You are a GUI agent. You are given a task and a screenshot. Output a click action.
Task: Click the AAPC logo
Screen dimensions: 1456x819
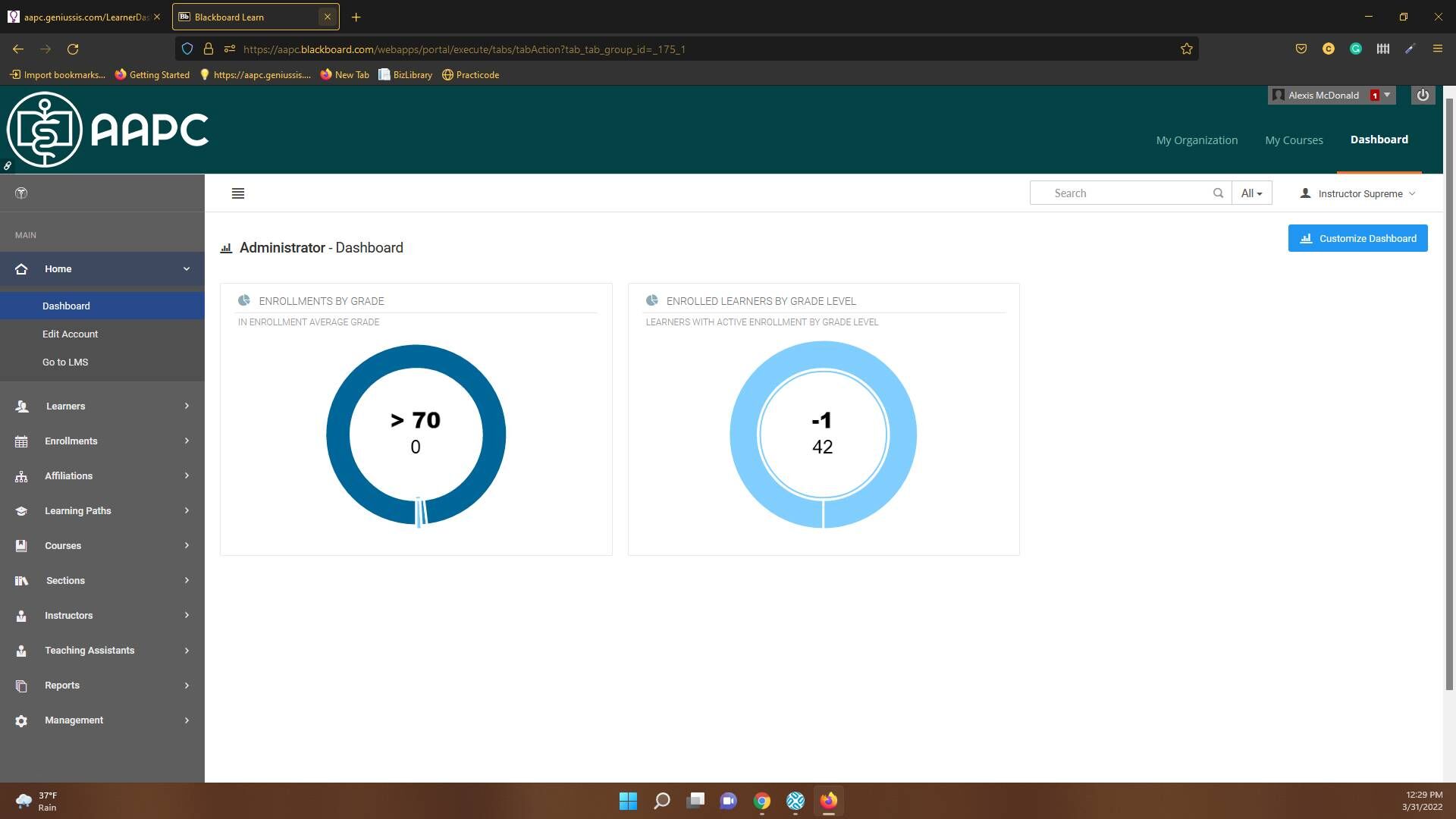[x=108, y=130]
